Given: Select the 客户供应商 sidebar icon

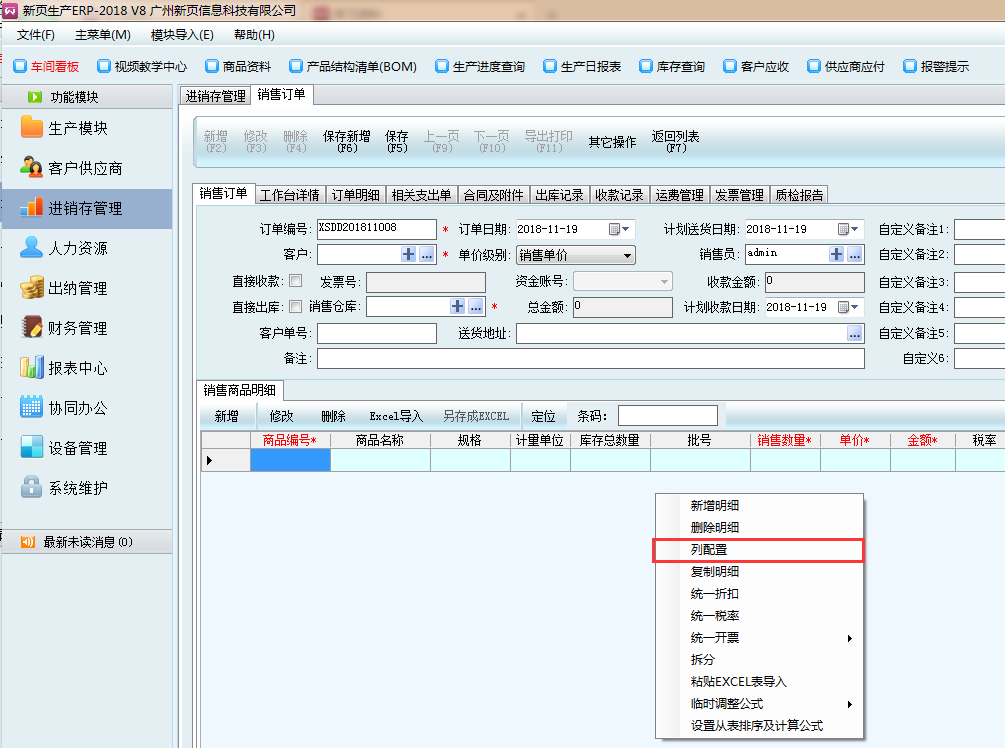Looking at the screenshot, I should click(32, 168).
